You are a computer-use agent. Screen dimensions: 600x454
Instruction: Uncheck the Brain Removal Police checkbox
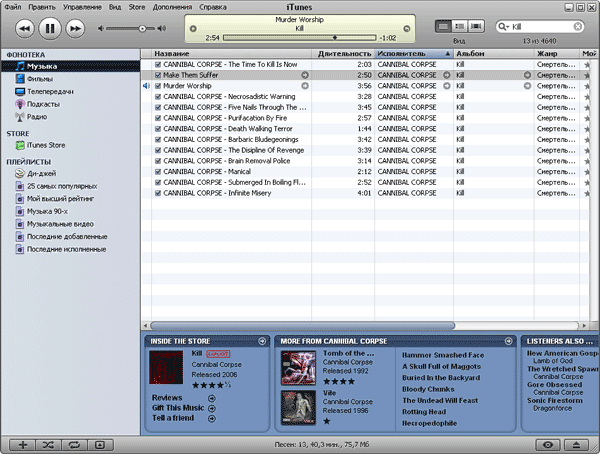158,161
